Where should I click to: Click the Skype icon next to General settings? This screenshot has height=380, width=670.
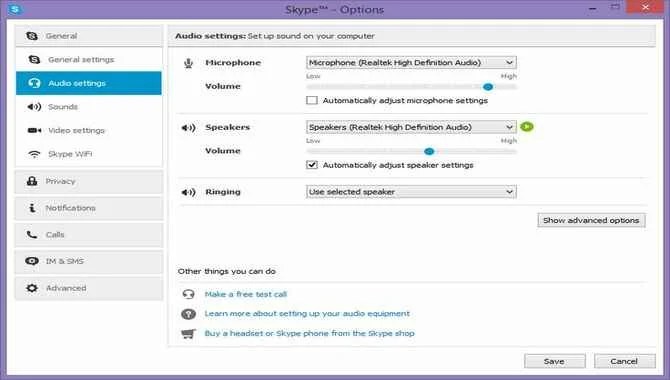(x=34, y=59)
